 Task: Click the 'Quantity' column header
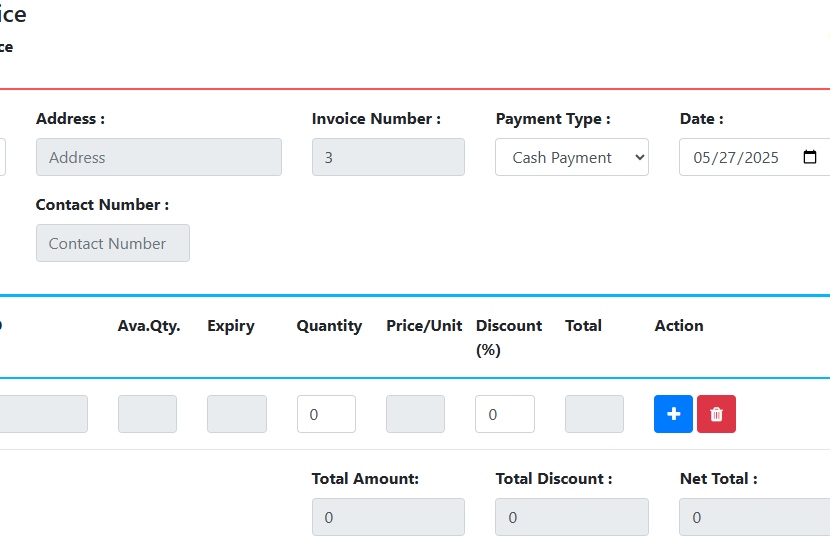(329, 326)
